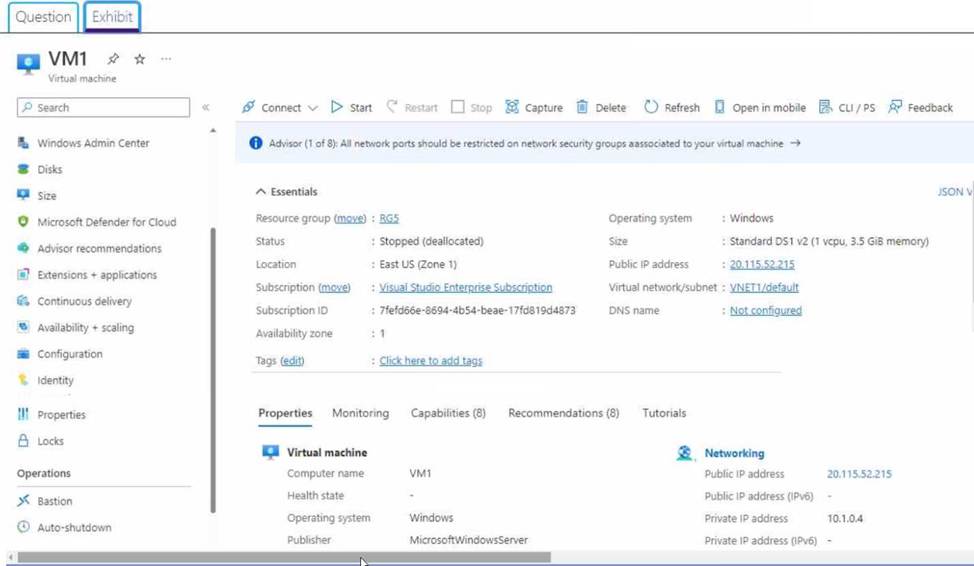Click the sidebar vertical scrollbar

click(213, 370)
